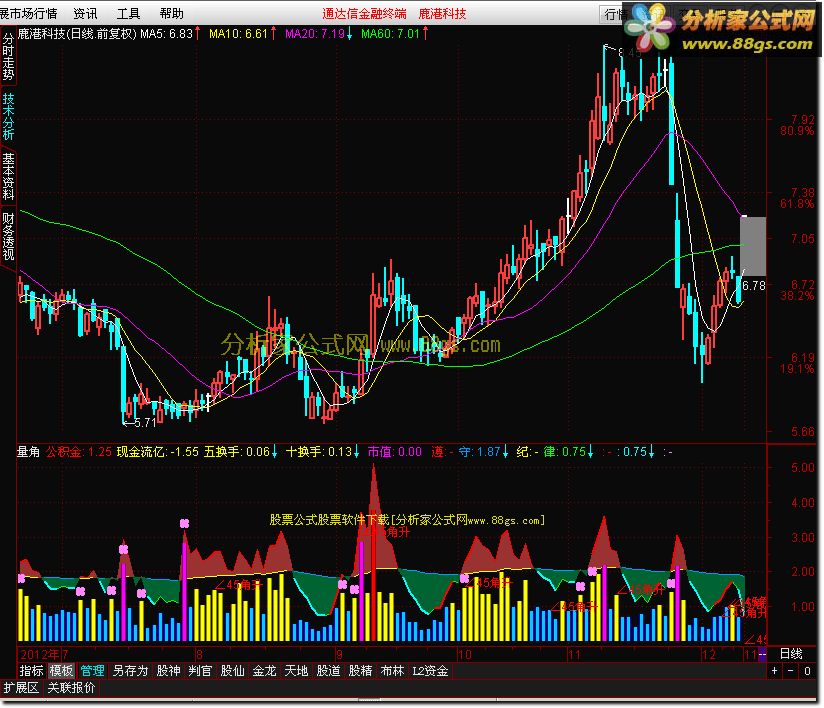824x708 pixels.
Task: Click the 市值: 0.00 value
Action: click(x=395, y=452)
